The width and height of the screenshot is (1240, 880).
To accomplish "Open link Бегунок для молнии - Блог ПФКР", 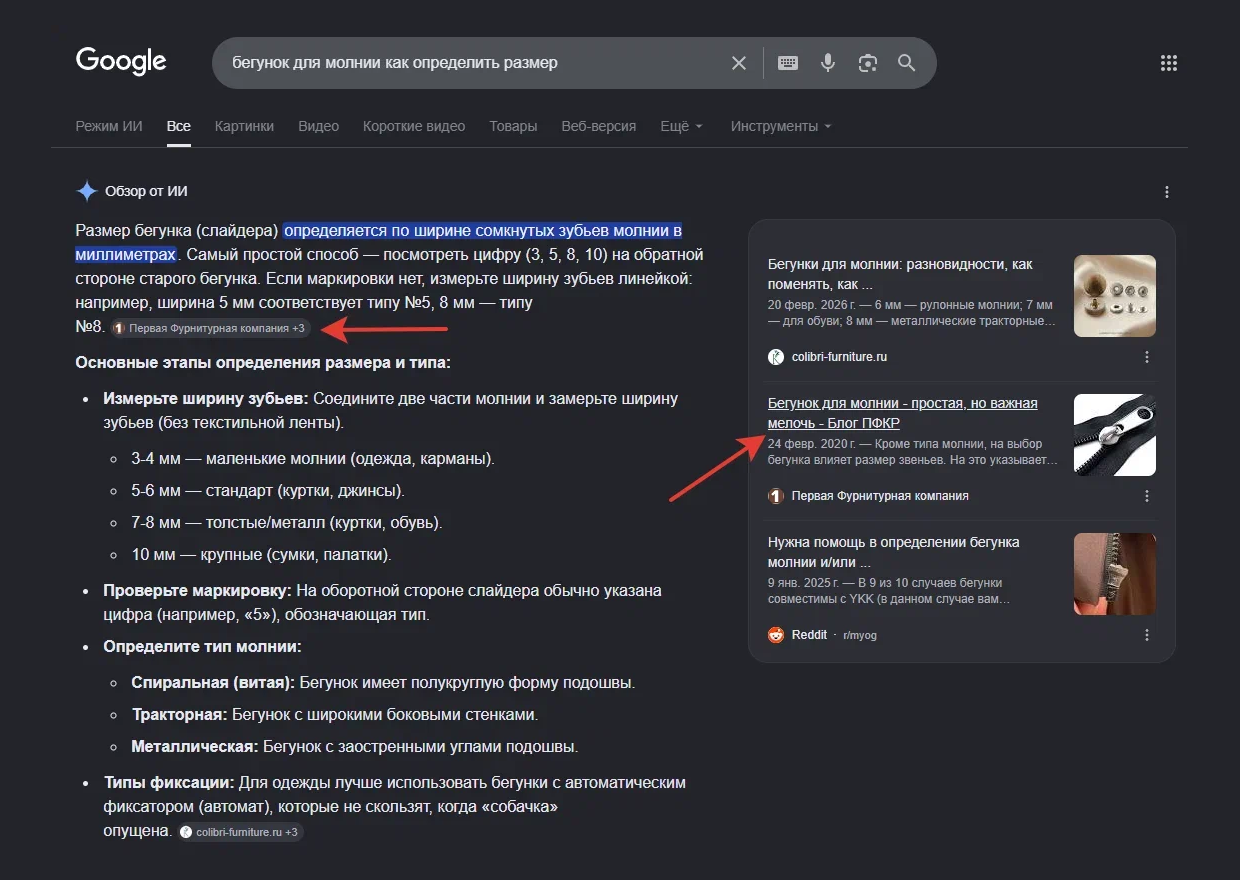I will coord(902,413).
